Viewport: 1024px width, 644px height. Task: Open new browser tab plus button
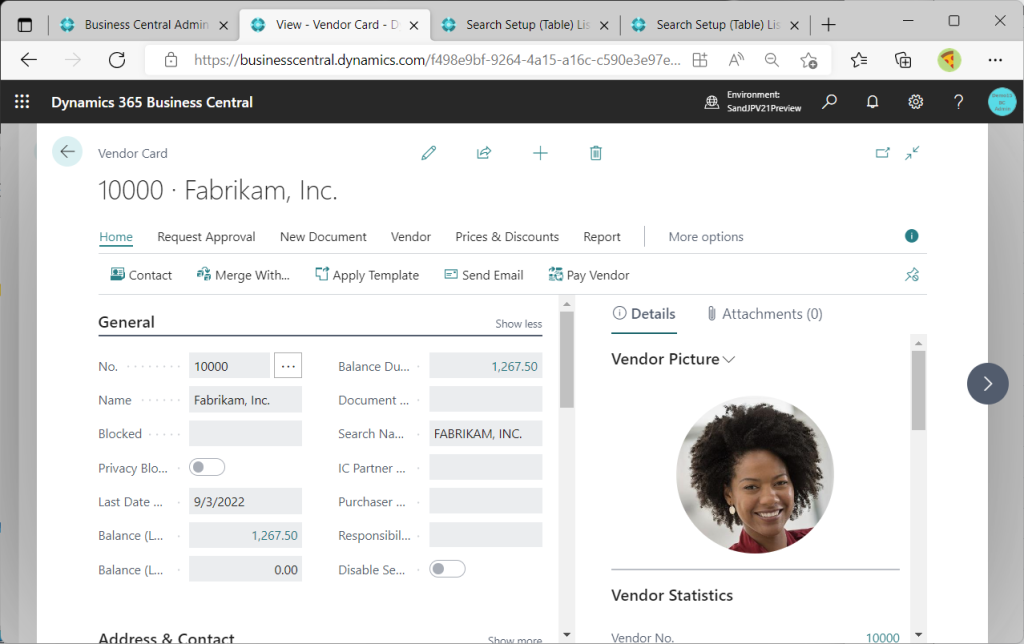click(x=828, y=25)
